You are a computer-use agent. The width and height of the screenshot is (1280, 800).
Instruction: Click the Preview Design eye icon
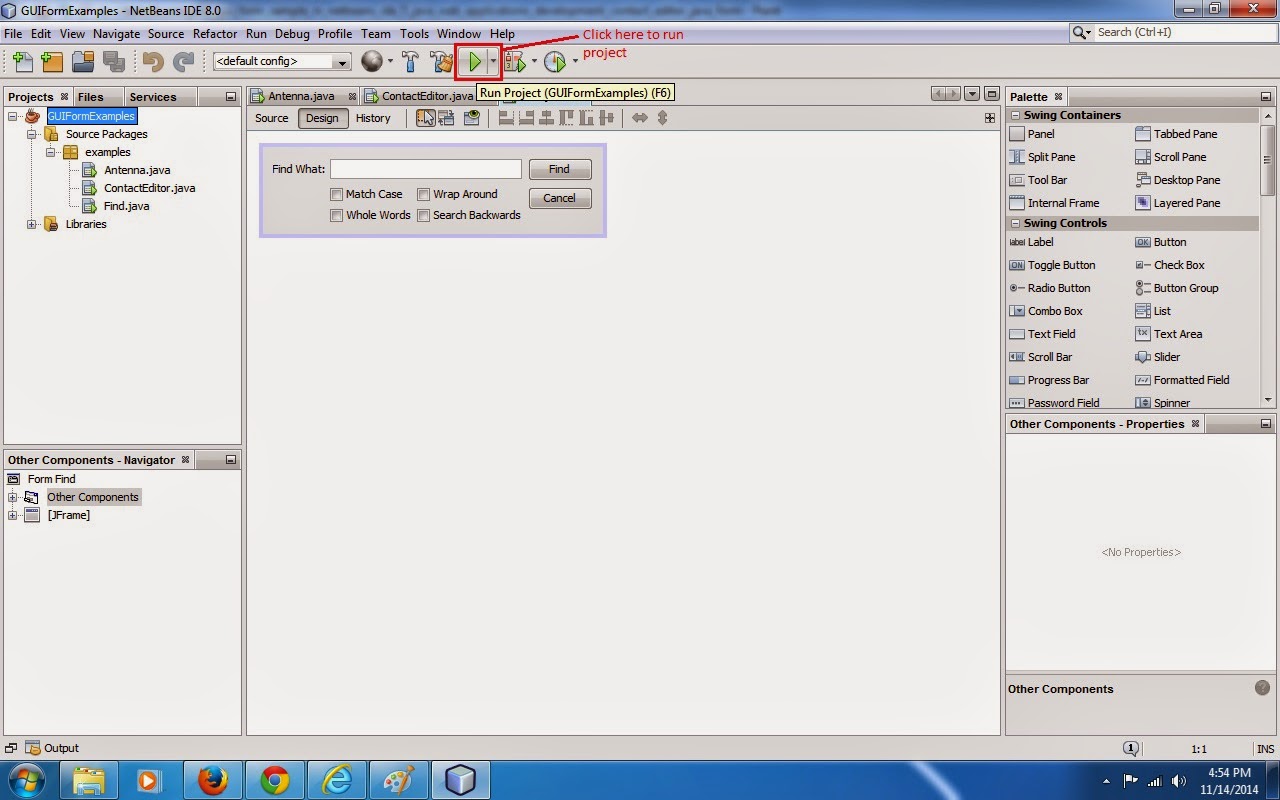click(471, 118)
